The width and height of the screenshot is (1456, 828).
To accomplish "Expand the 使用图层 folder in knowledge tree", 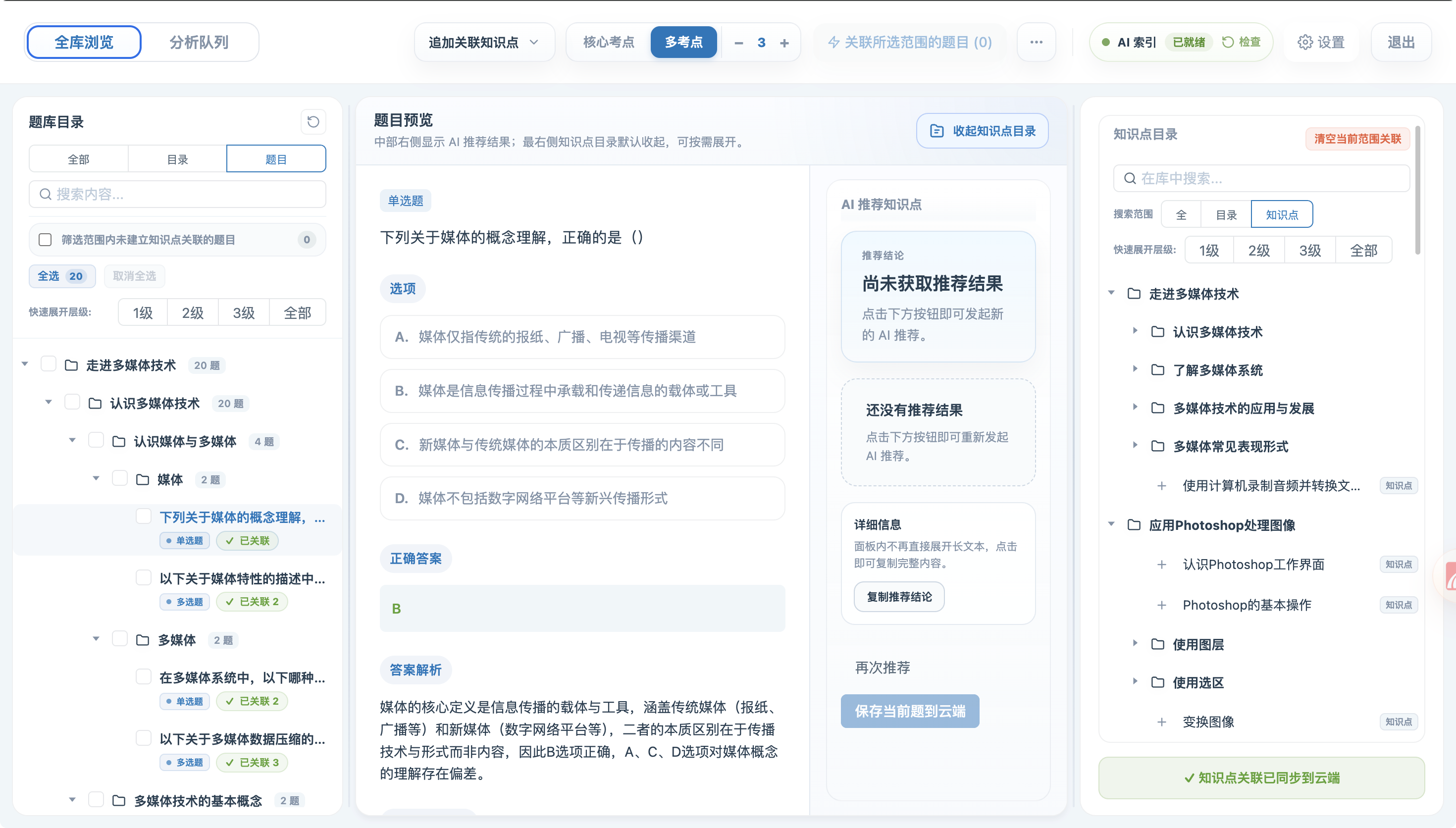I will click(x=1135, y=643).
